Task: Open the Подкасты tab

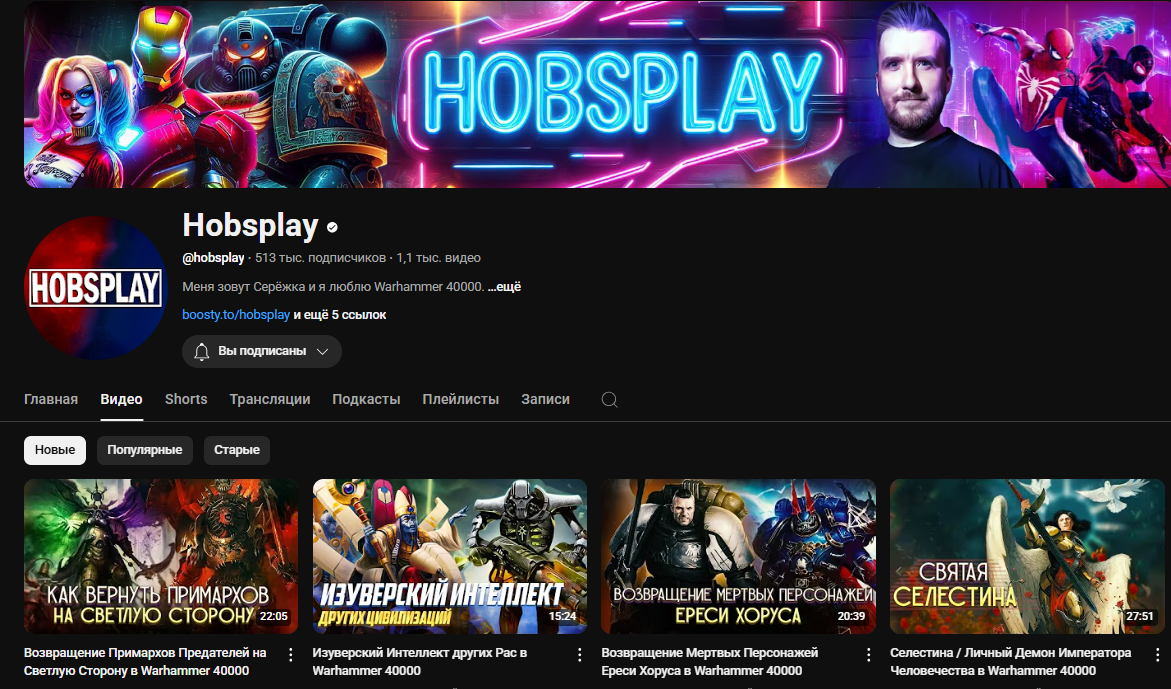Action: [x=366, y=399]
